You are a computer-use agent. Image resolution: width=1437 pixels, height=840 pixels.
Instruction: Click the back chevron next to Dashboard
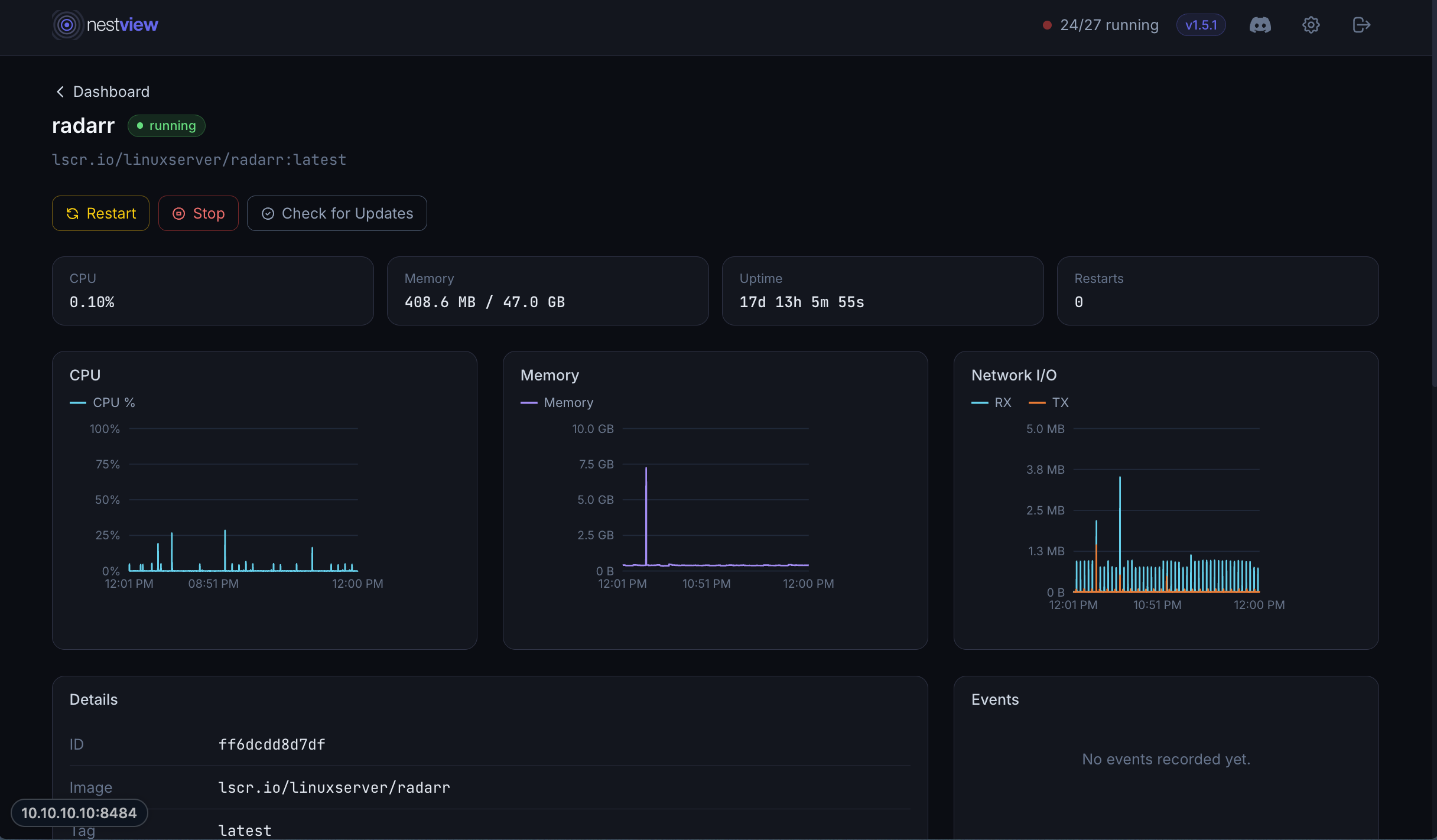click(60, 92)
